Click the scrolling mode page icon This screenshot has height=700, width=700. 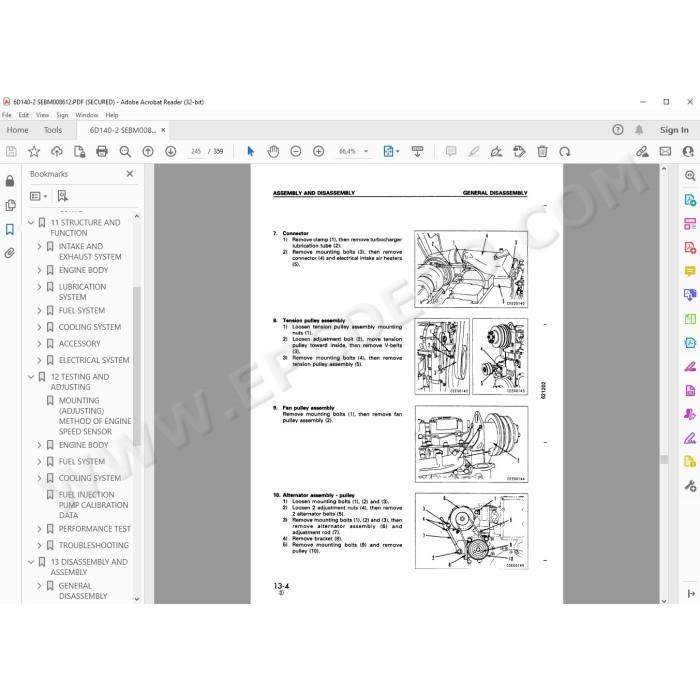[417, 152]
